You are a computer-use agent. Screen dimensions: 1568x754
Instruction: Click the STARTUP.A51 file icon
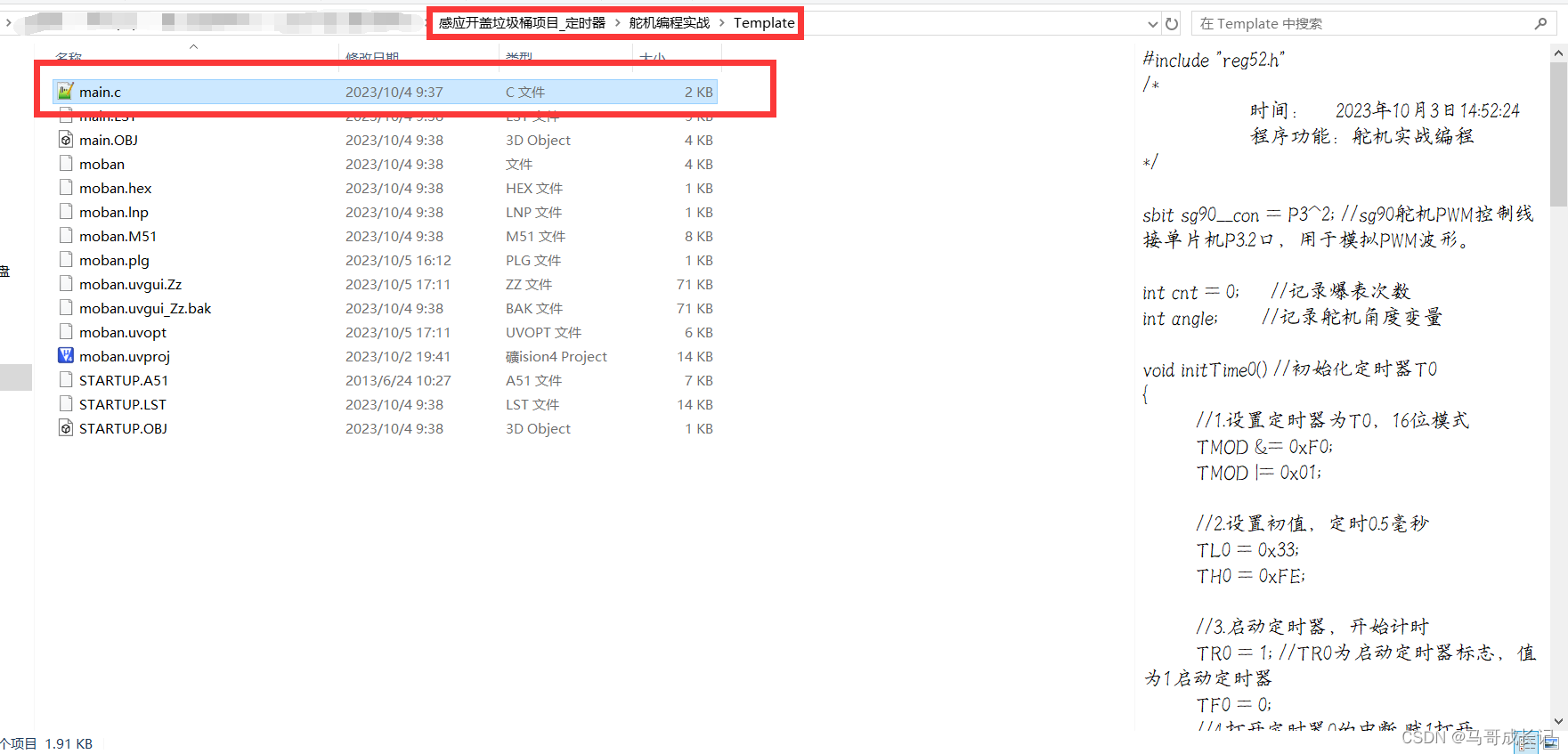tap(65, 379)
